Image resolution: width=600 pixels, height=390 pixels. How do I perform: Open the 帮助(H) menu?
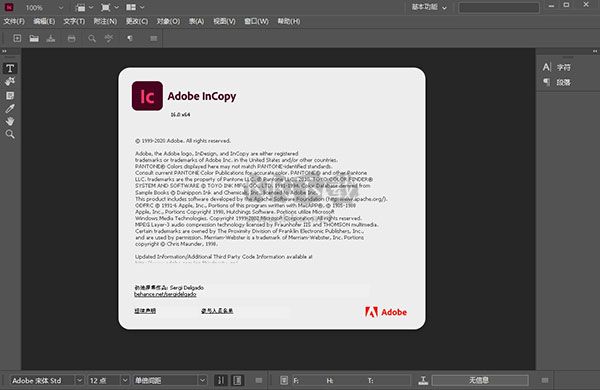[289, 21]
